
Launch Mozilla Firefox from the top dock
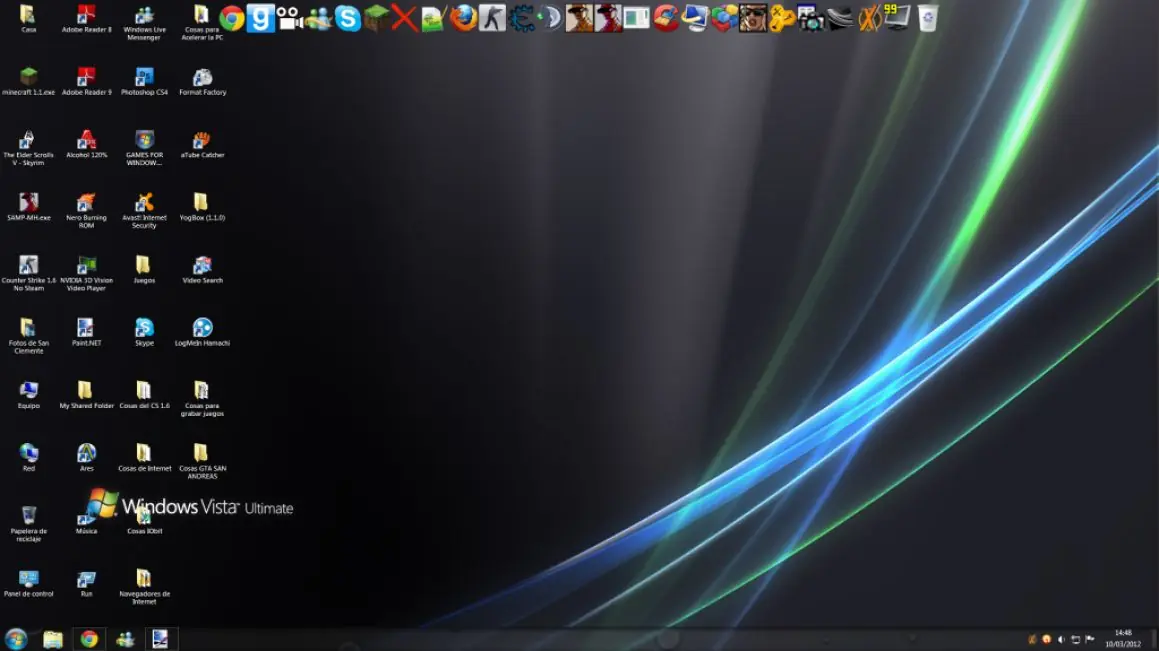(x=463, y=18)
